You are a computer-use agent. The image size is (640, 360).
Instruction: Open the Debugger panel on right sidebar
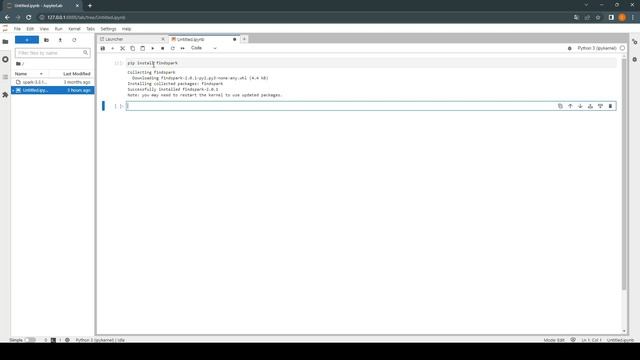(634, 60)
